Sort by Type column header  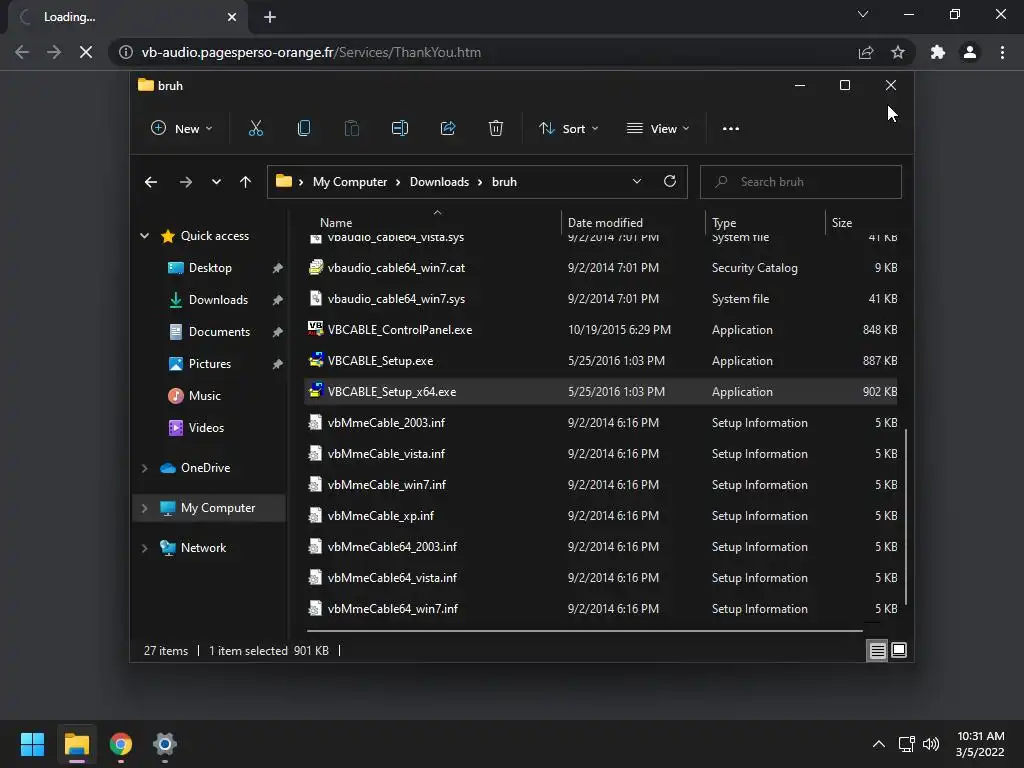click(x=724, y=223)
